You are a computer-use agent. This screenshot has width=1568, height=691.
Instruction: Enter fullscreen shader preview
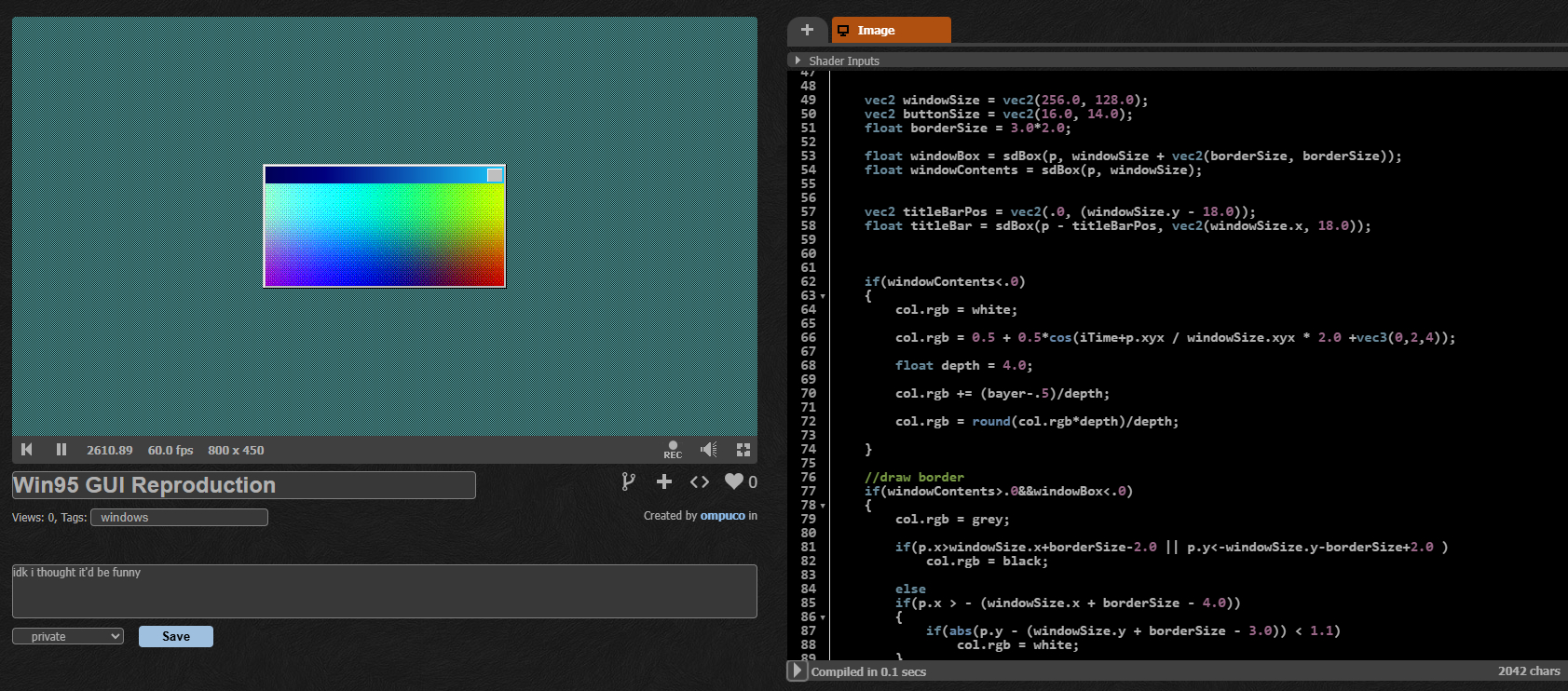[743, 450]
